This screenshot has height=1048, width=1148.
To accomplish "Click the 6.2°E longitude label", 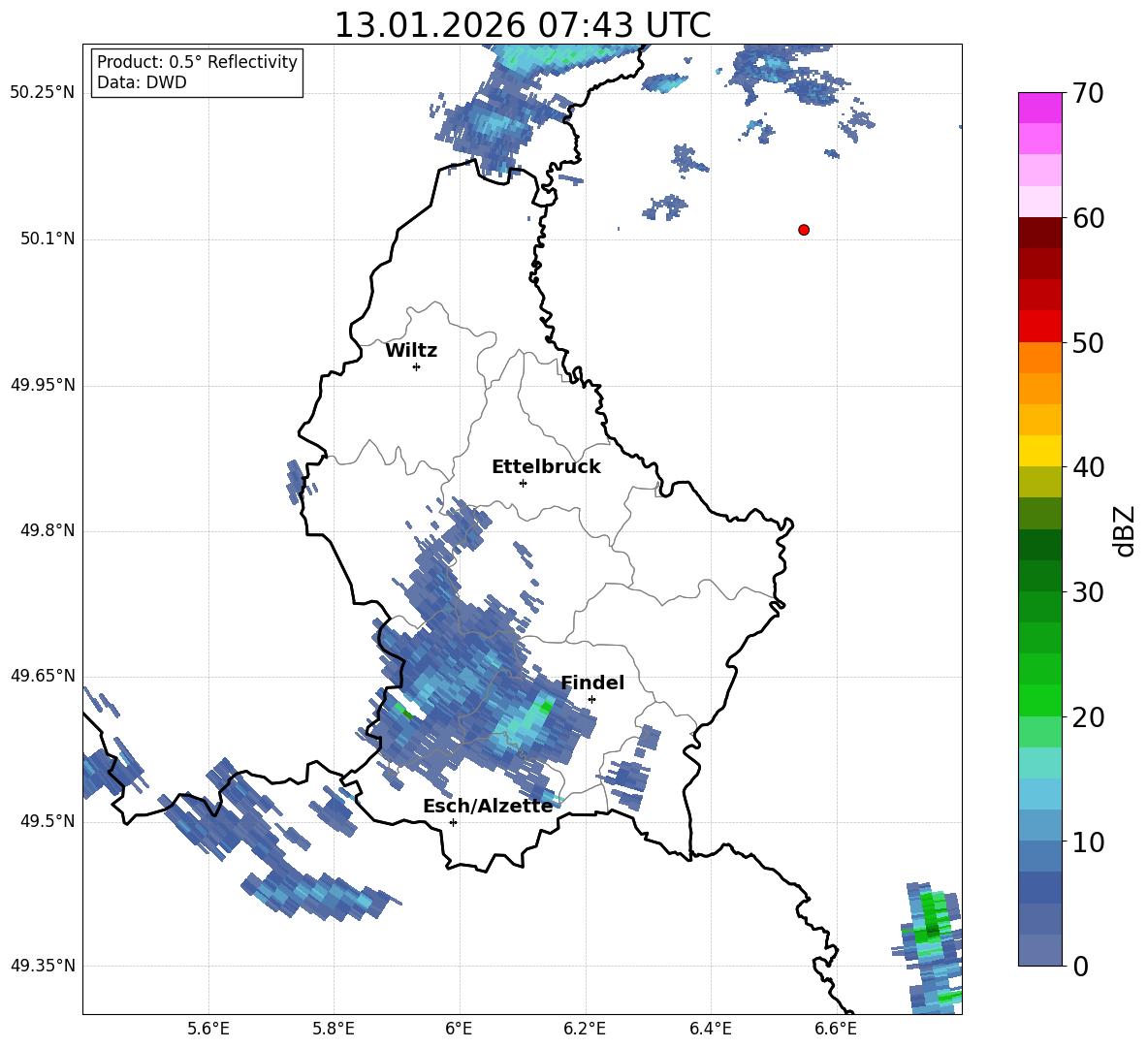I will point(585,1029).
